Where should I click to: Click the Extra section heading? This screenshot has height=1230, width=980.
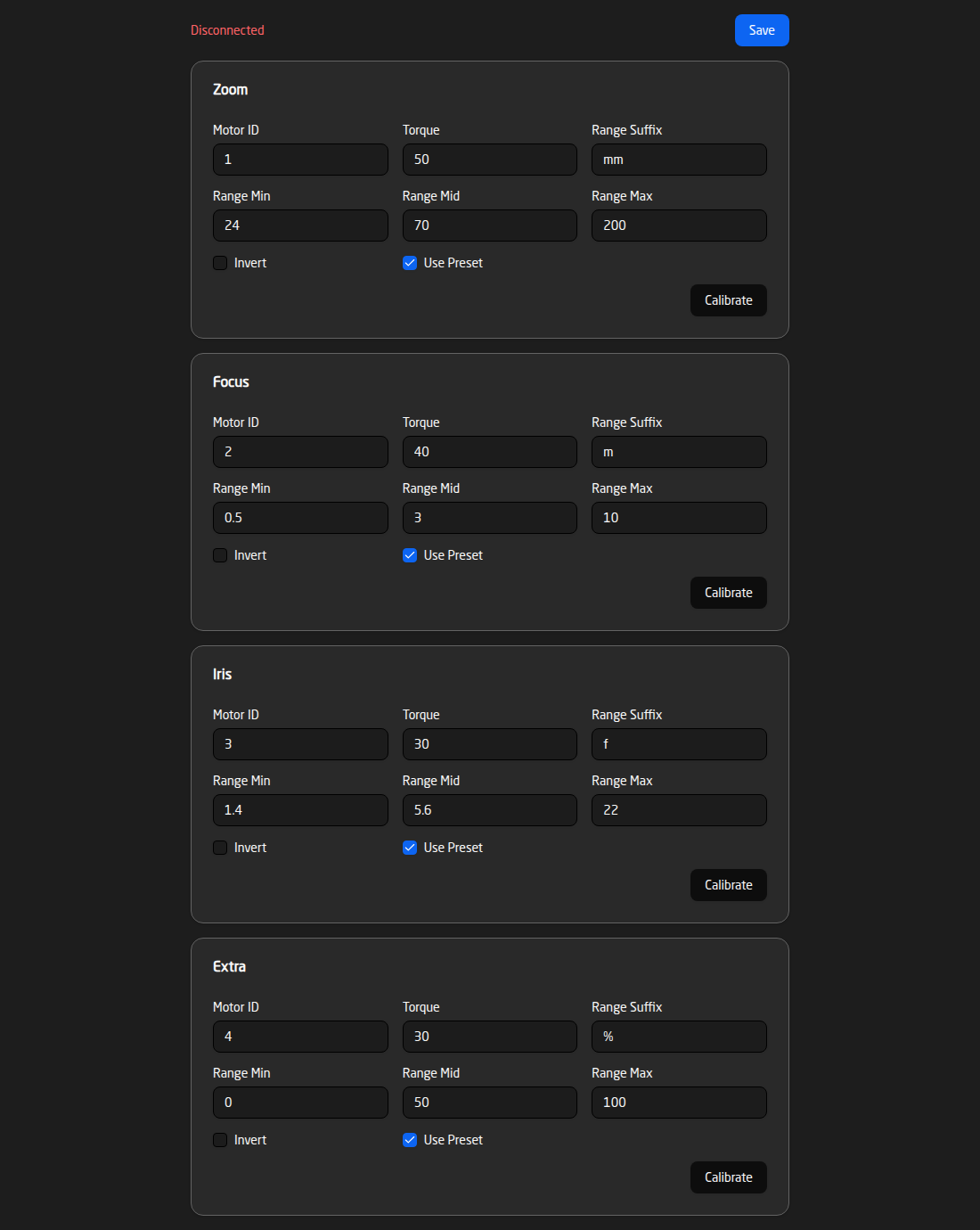coord(229,967)
